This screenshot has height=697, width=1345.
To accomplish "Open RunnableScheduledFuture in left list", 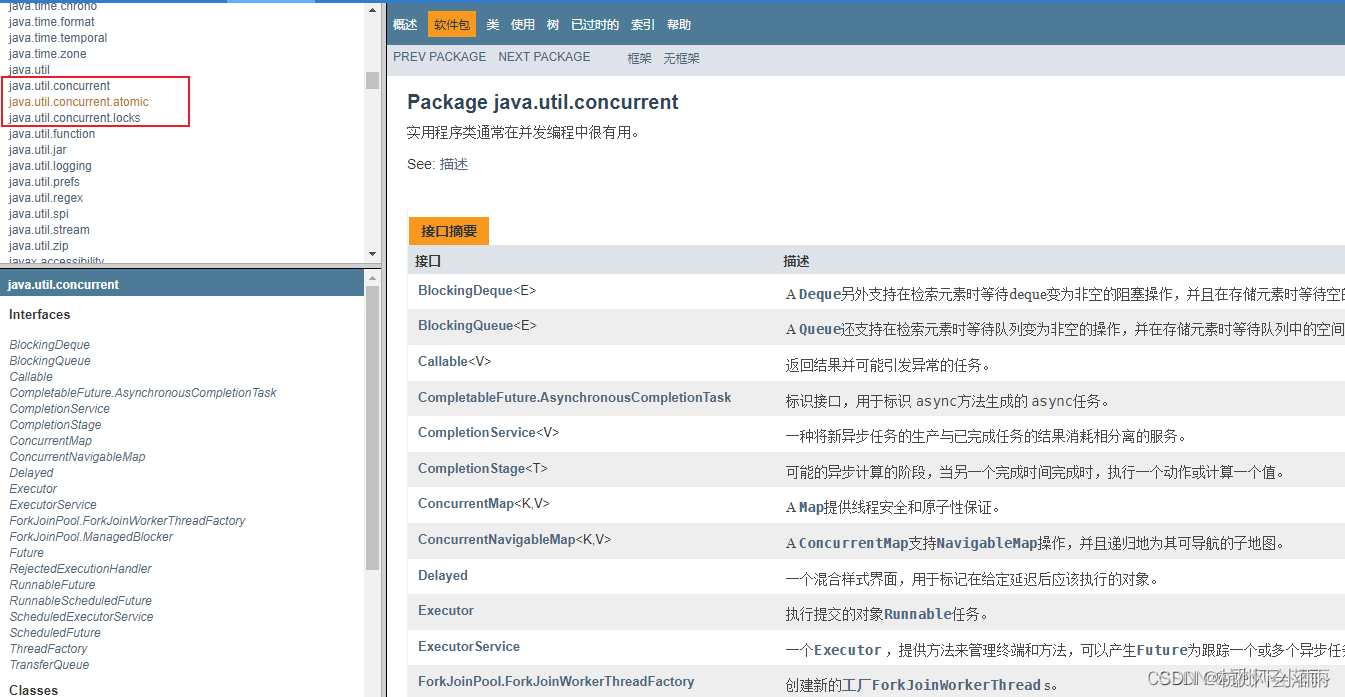I will pyautogui.click(x=81, y=601).
